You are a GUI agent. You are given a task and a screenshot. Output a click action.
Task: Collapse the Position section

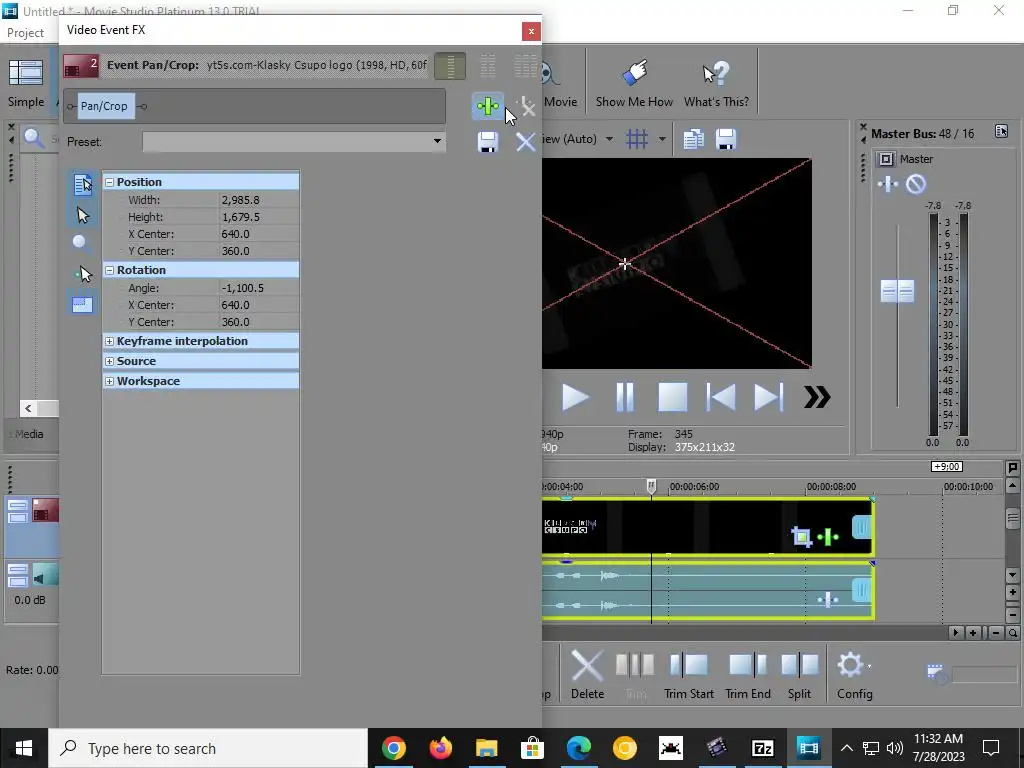pyautogui.click(x=110, y=182)
